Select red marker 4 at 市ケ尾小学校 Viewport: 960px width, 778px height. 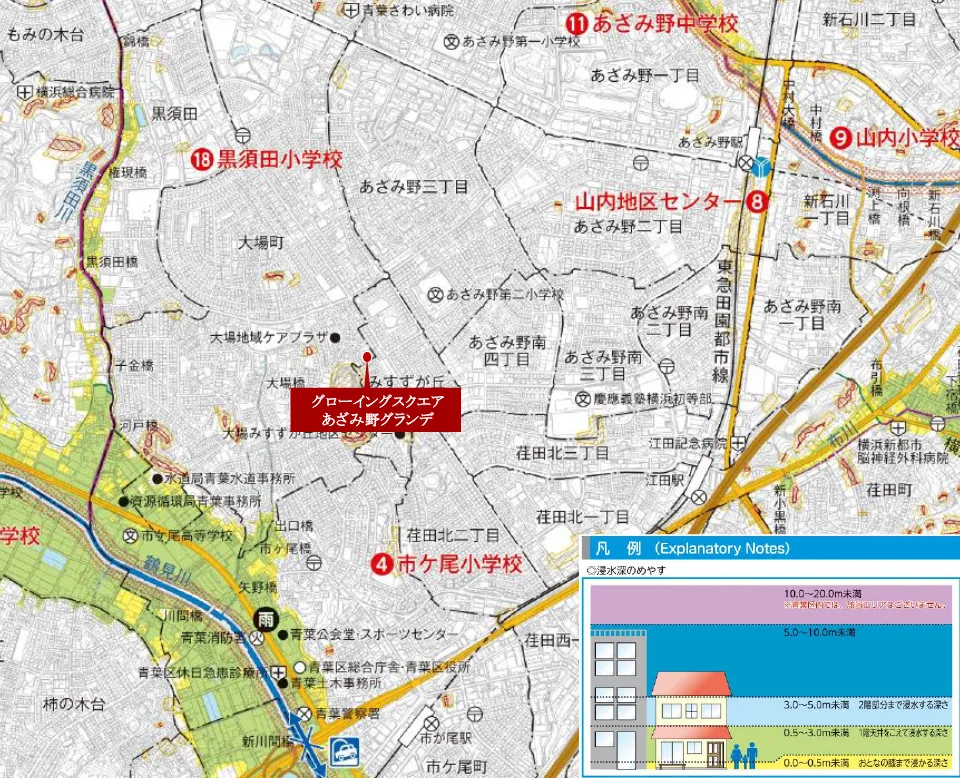(x=381, y=564)
